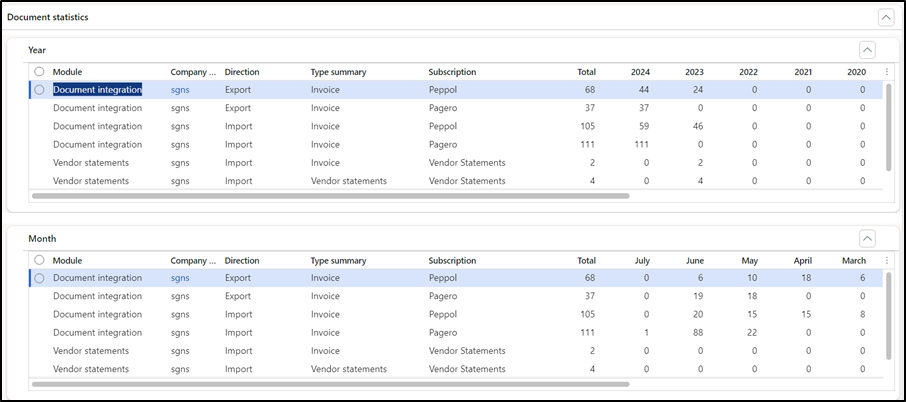
Task: Click the 2021 column header
Action: [803, 72]
